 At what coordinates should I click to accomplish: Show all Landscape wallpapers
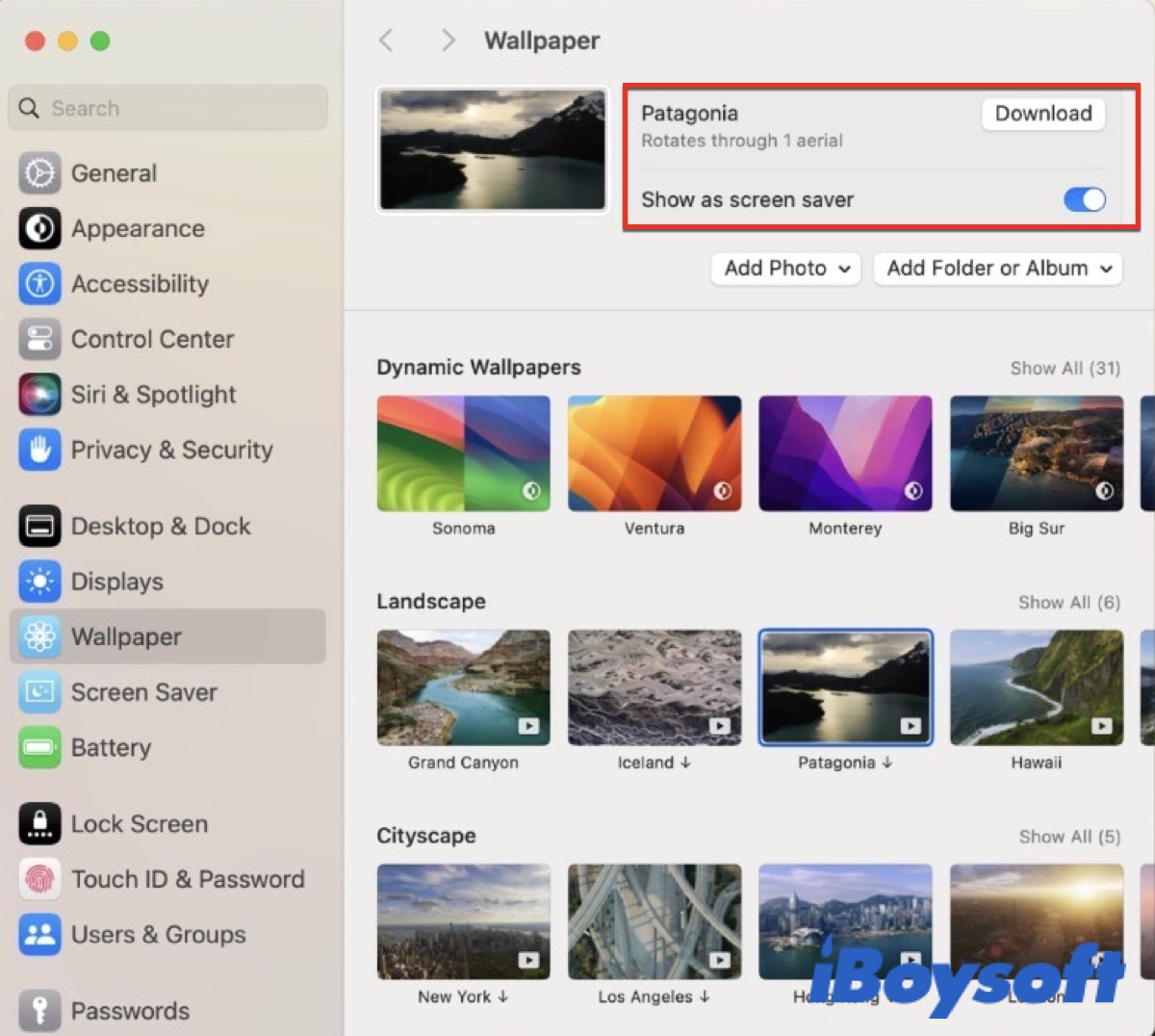click(x=1068, y=602)
